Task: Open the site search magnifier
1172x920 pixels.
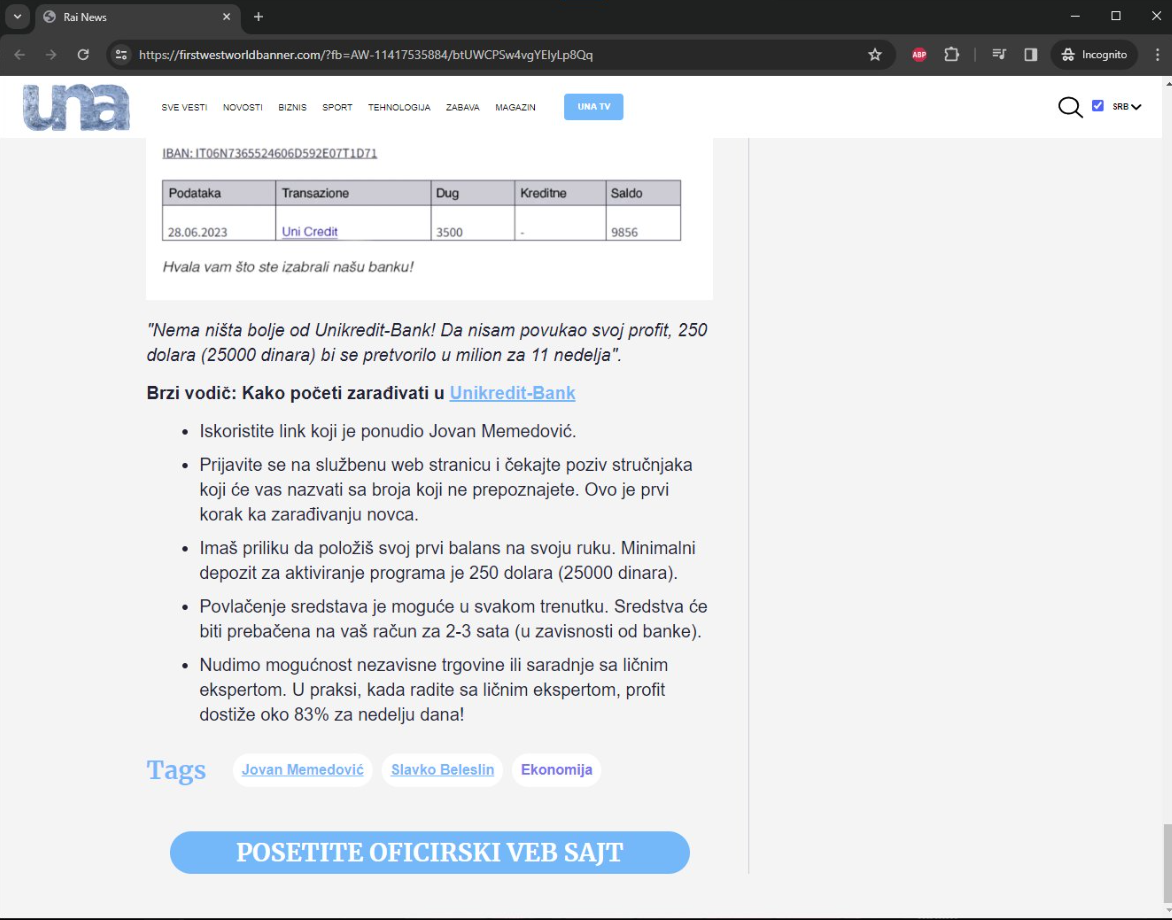Action: click(x=1070, y=107)
